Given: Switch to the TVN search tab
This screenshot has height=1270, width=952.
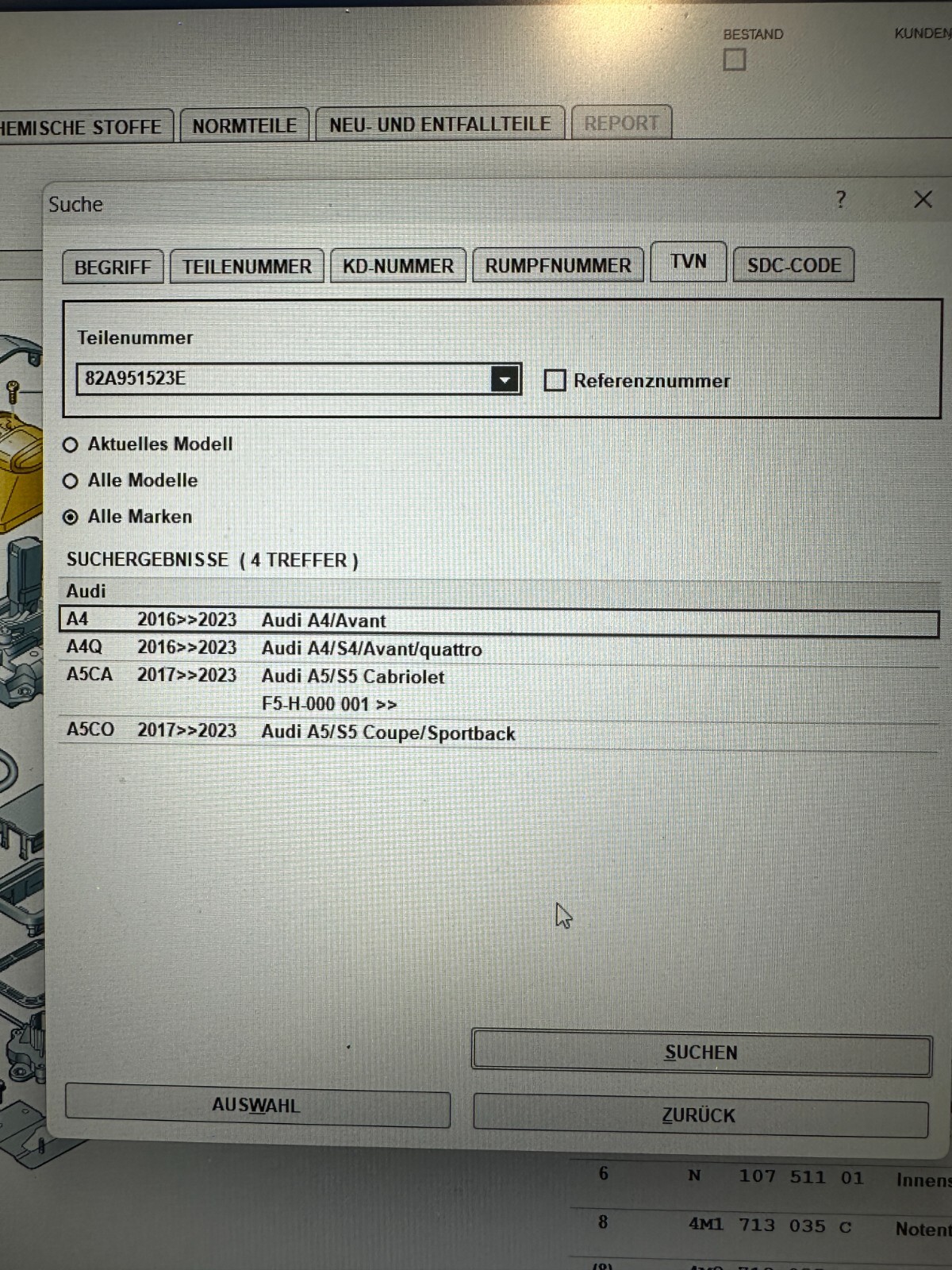Looking at the screenshot, I should pyautogui.click(x=689, y=261).
